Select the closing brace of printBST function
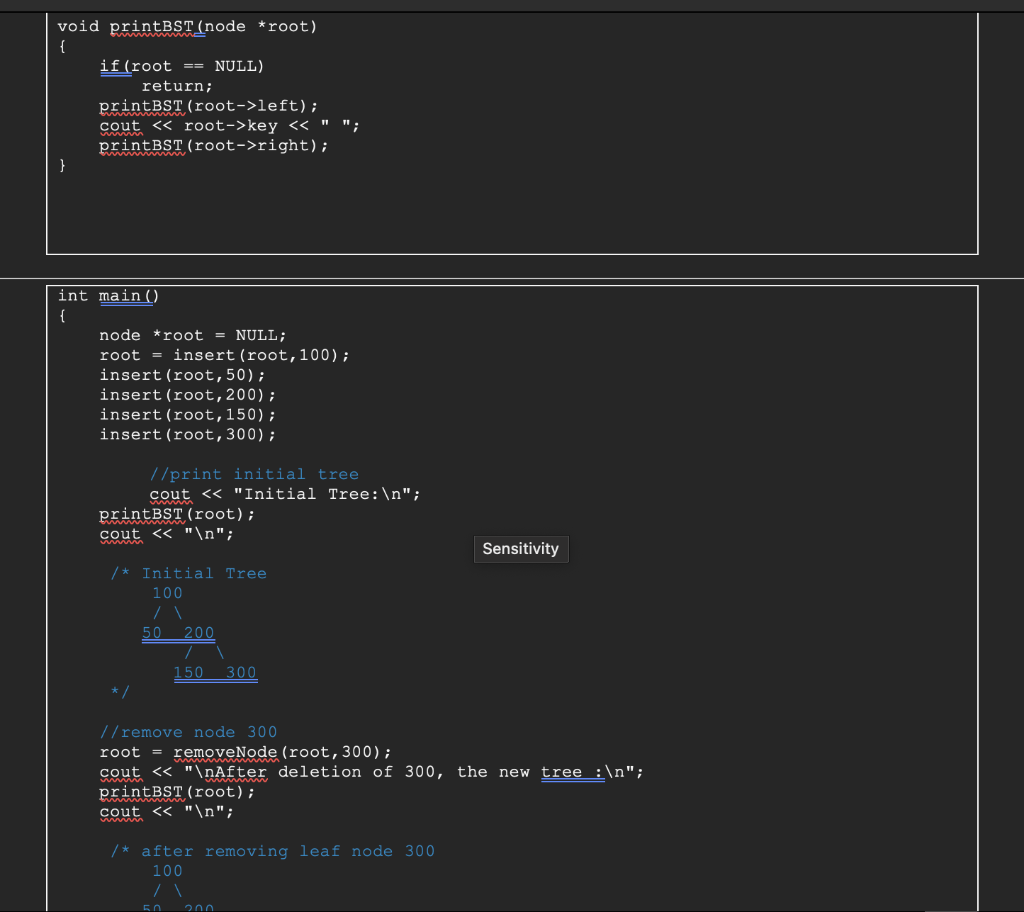Viewport: 1024px width, 912px height. pos(62,165)
